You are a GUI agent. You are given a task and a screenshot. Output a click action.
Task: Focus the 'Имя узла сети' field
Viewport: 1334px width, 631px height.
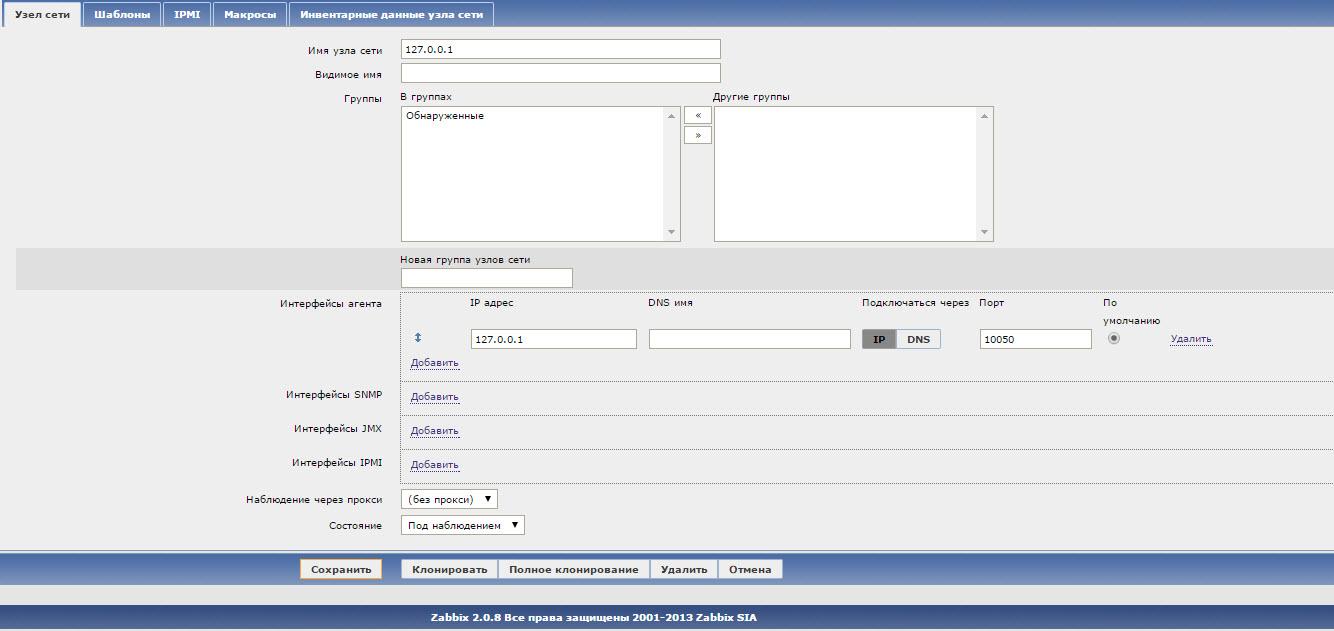point(561,49)
